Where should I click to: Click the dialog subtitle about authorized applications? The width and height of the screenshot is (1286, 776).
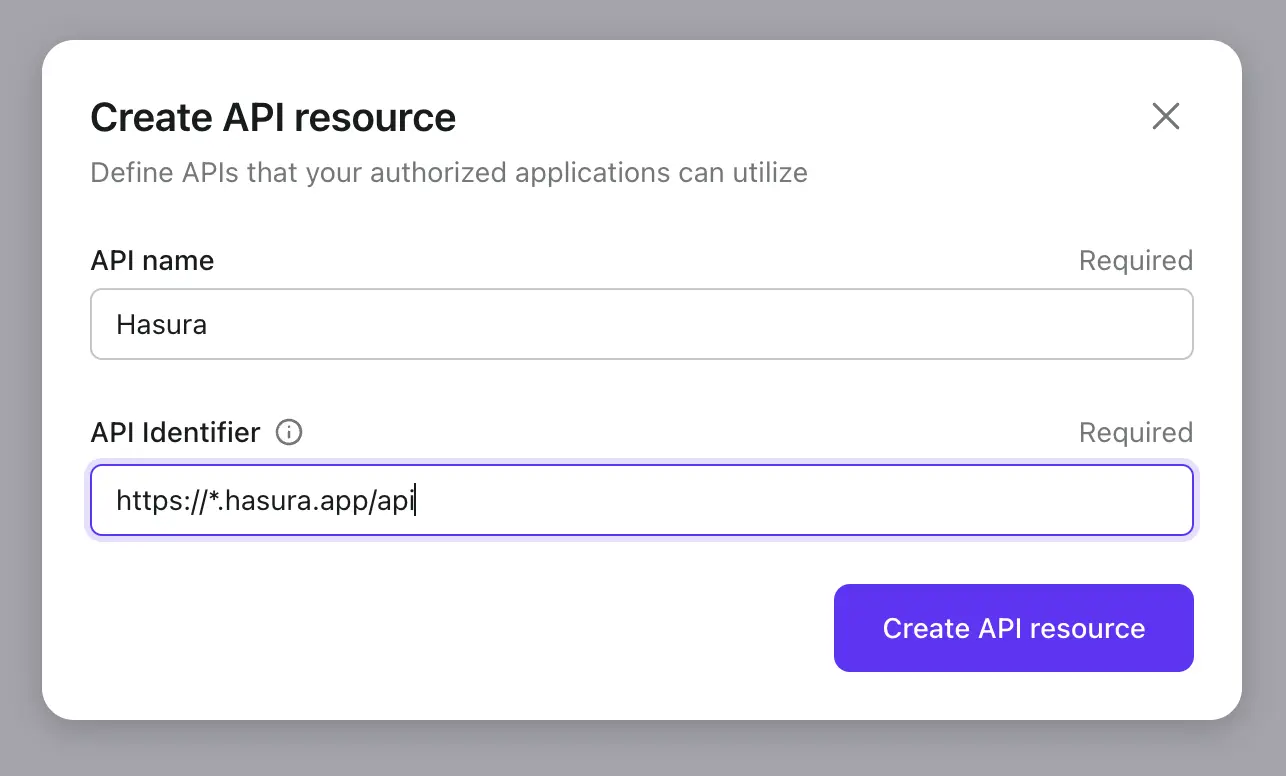[x=448, y=172]
